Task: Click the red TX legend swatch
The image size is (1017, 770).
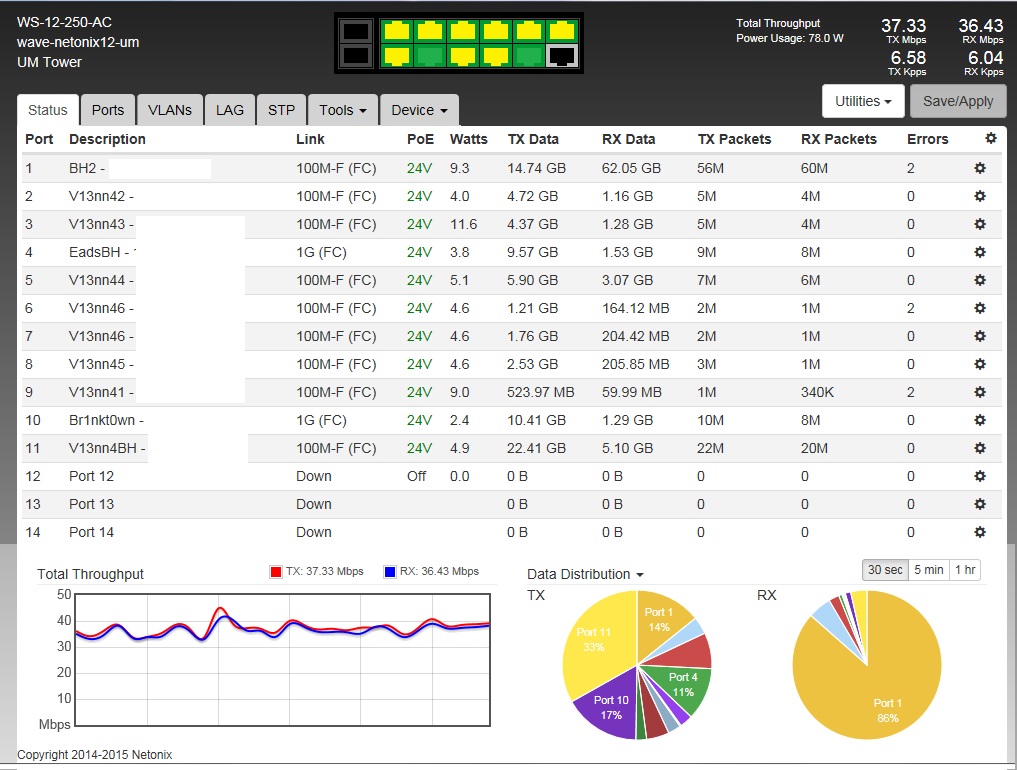Action: [276, 572]
